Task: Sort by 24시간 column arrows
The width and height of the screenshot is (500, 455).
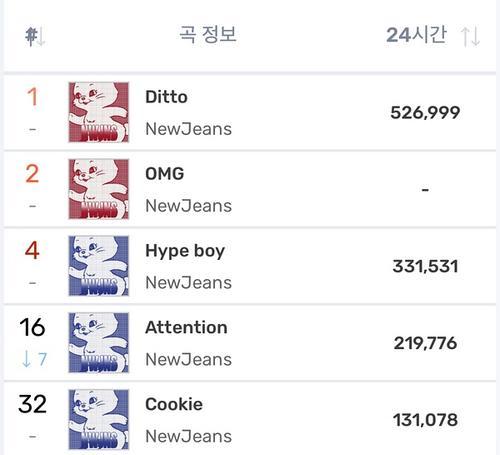Action: coord(470,36)
